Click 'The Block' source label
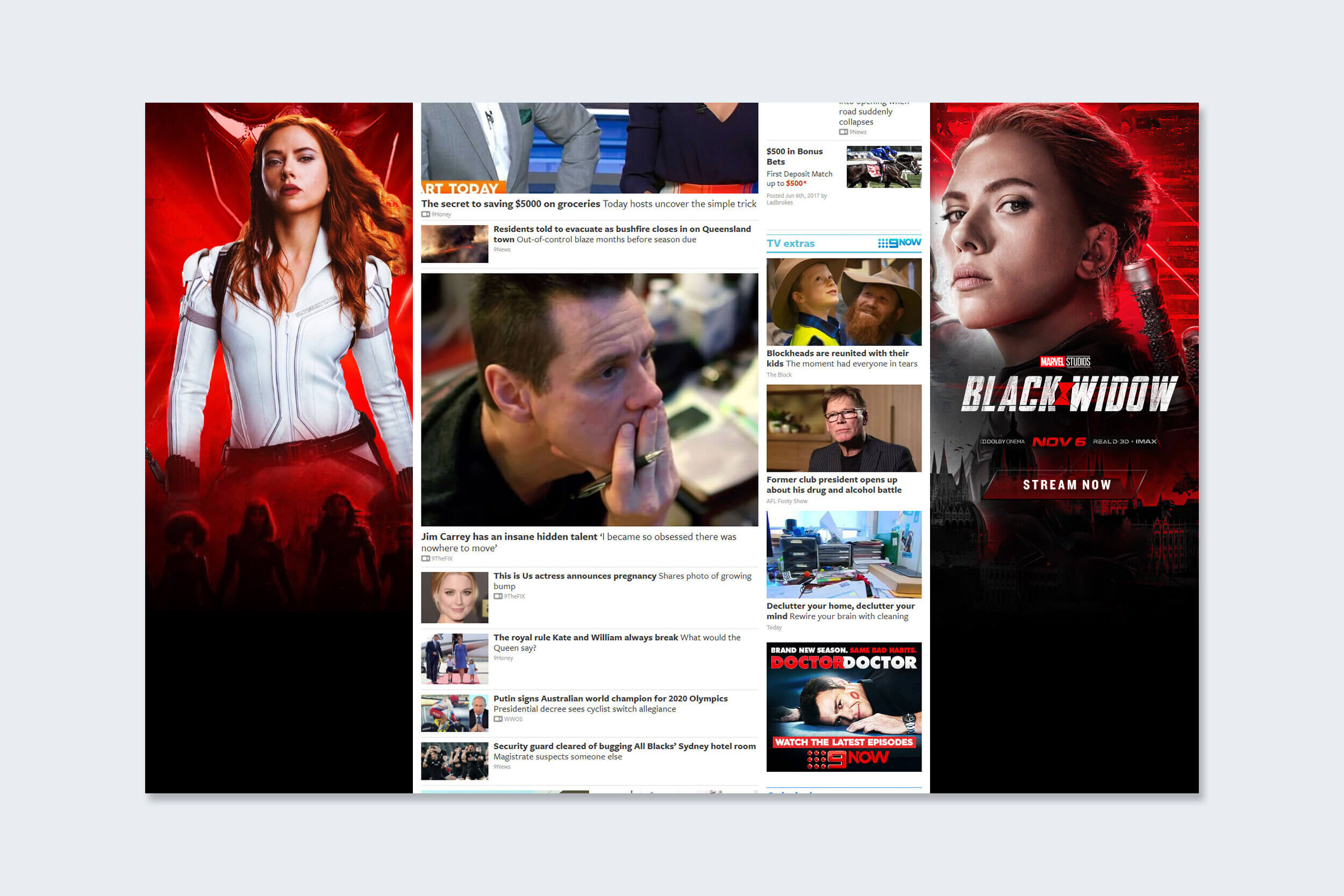The image size is (1344, 896). [x=779, y=375]
